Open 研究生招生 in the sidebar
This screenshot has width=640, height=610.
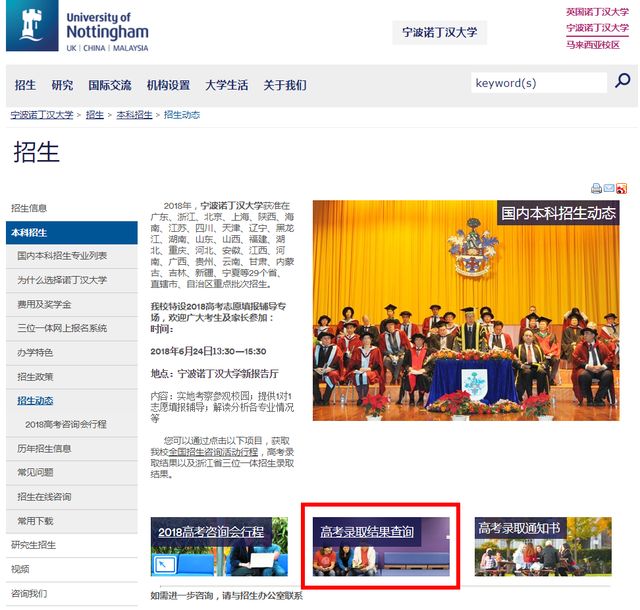72,545
